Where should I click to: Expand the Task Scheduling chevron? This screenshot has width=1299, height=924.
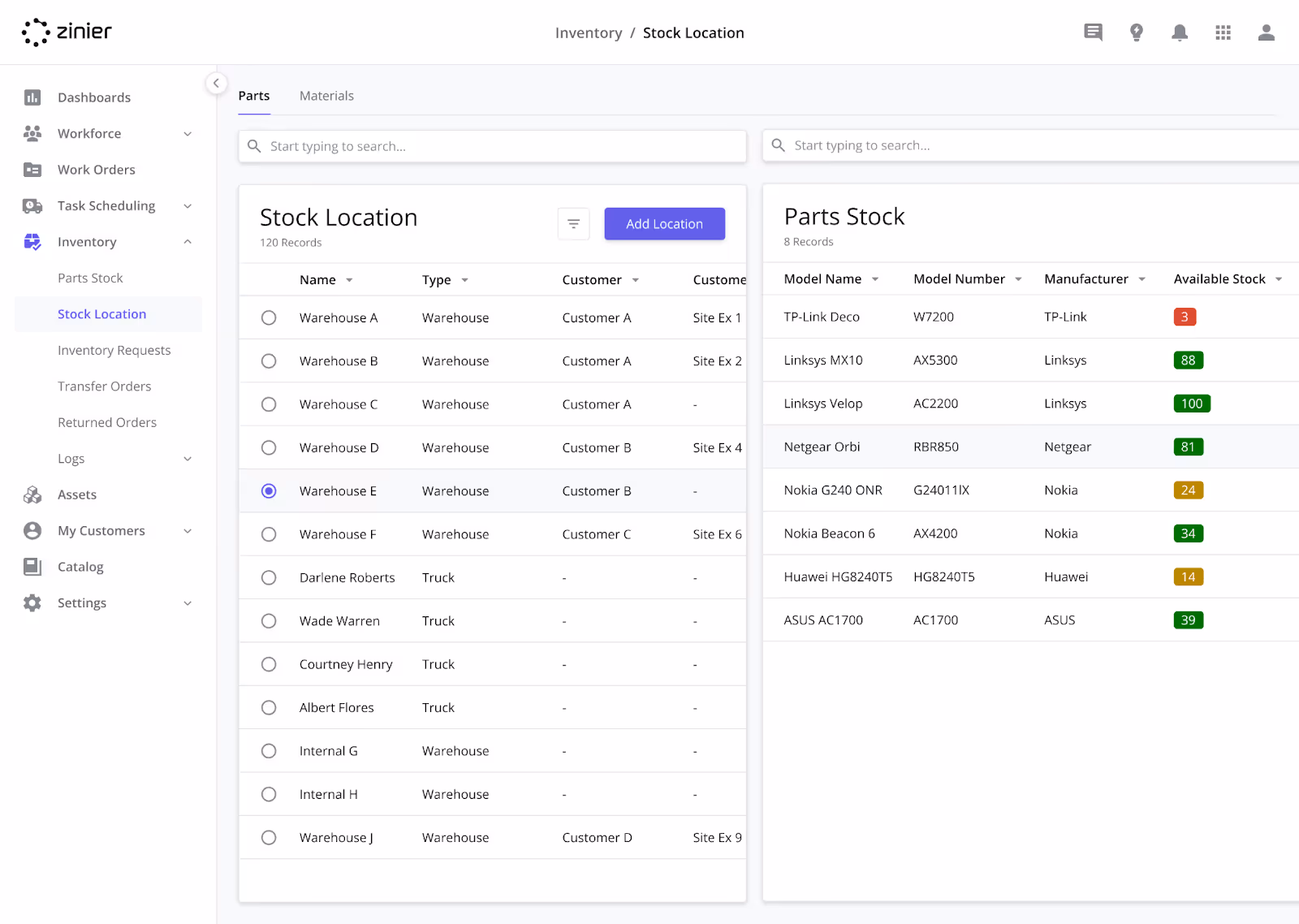coord(188,206)
